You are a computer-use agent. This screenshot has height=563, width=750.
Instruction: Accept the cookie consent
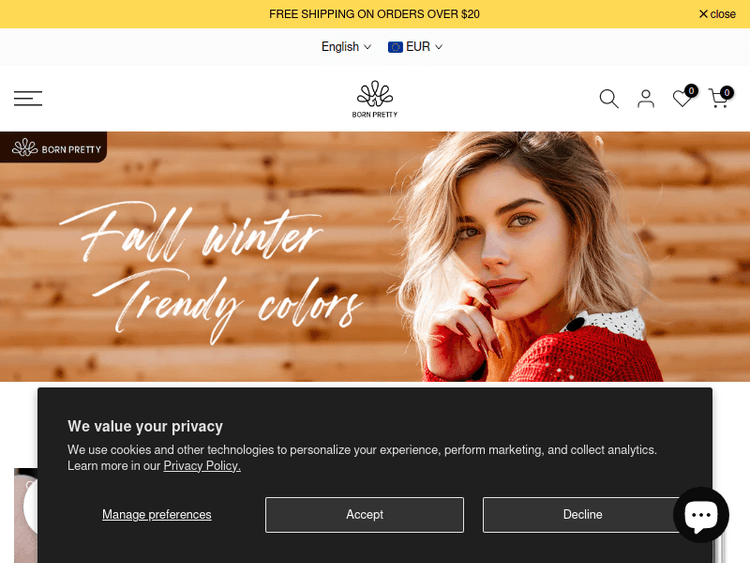pyautogui.click(x=364, y=515)
